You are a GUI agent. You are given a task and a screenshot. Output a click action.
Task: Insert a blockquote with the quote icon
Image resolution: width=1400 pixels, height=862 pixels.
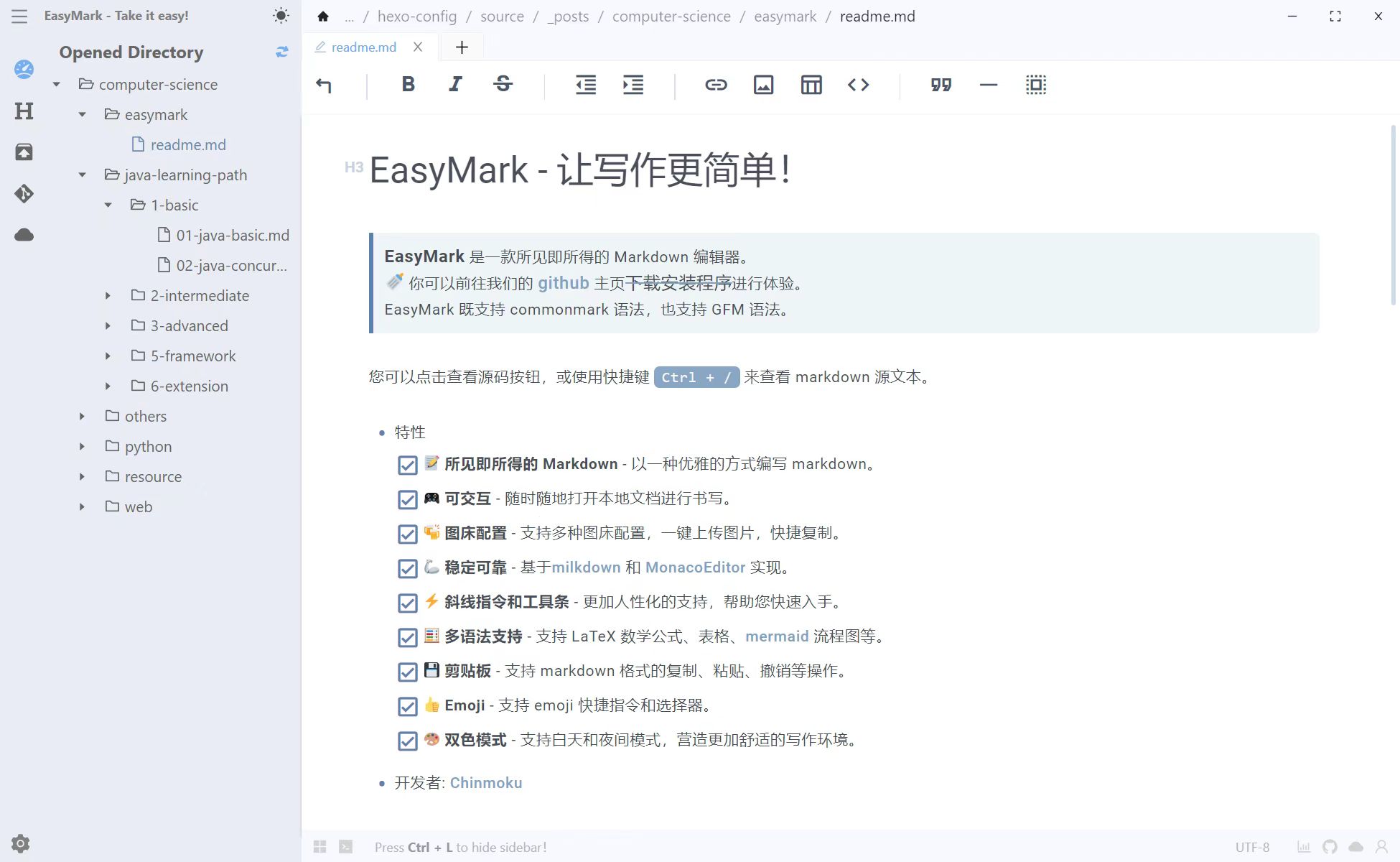coord(941,85)
